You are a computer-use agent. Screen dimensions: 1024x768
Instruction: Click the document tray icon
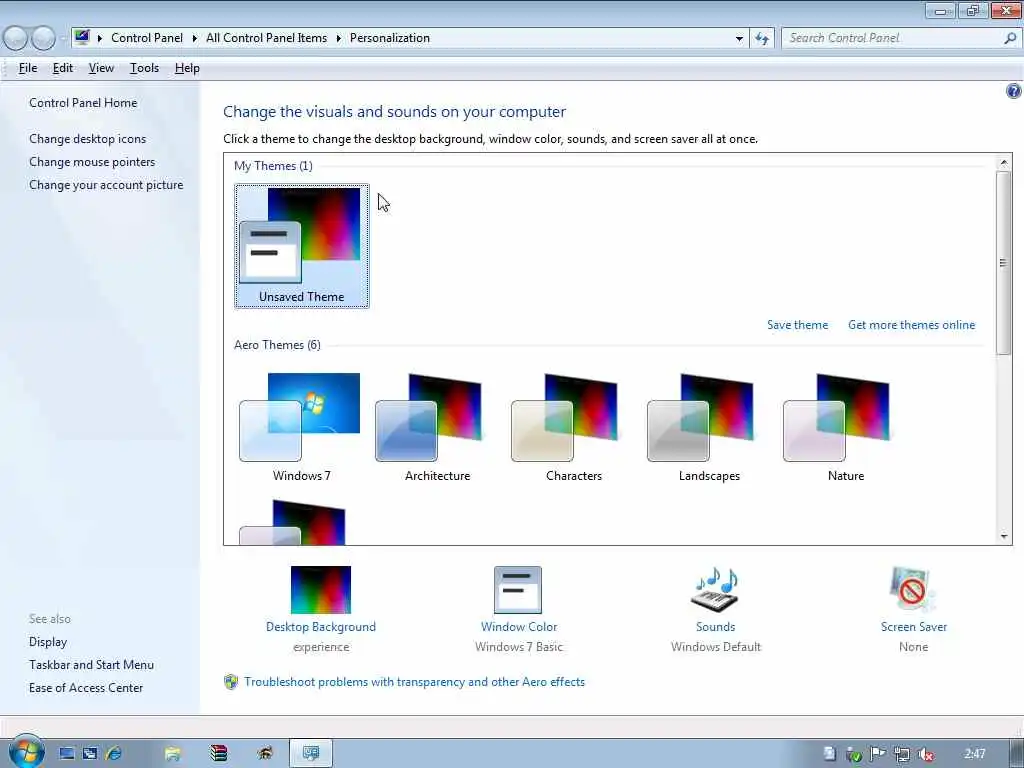click(x=829, y=754)
